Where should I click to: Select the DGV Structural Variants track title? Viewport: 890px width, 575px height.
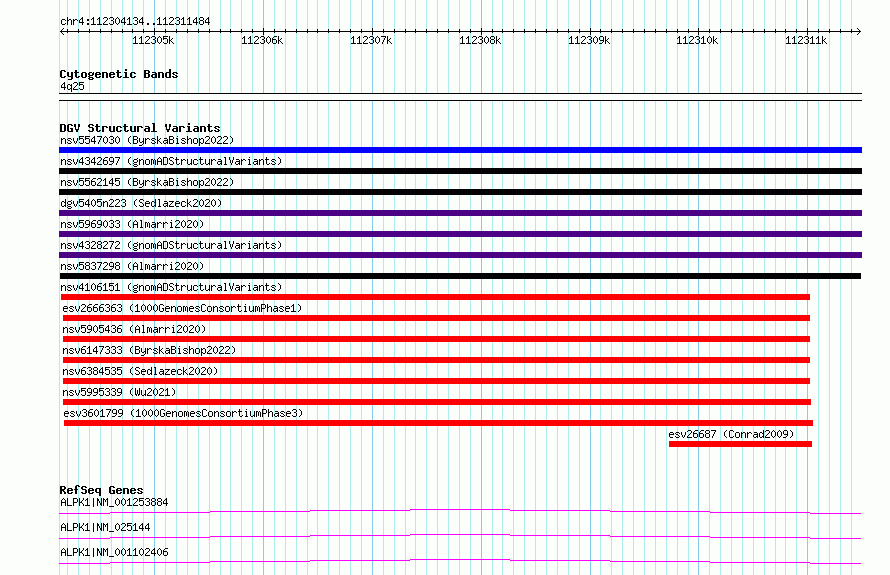tap(140, 128)
